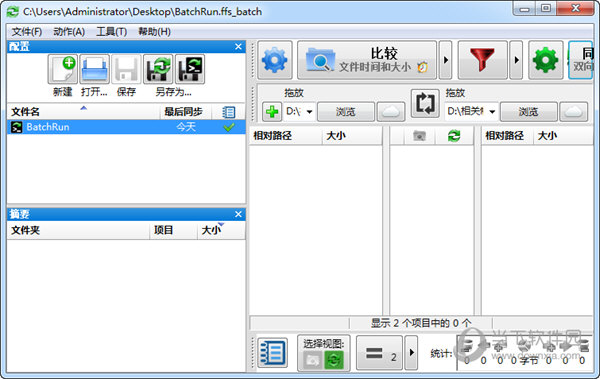Click right grid 大小 column header

click(563, 136)
